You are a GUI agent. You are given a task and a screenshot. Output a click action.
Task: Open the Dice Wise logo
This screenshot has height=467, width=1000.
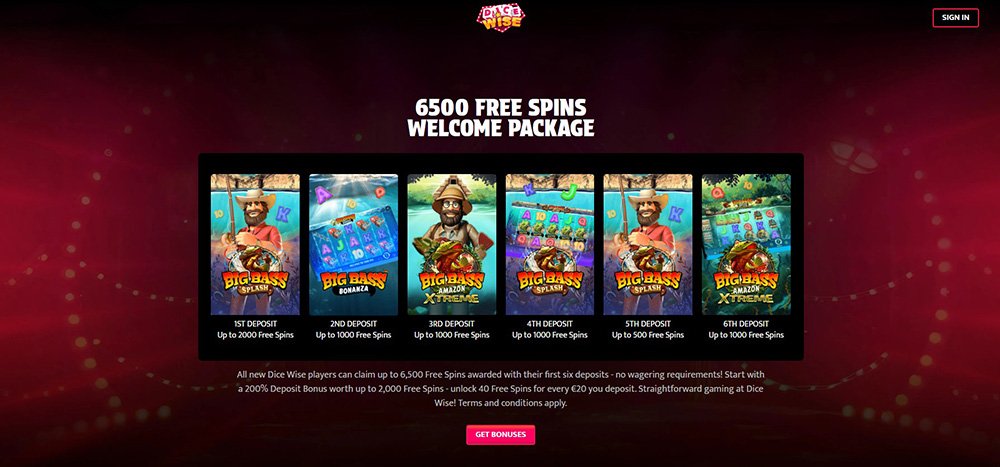coord(501,17)
